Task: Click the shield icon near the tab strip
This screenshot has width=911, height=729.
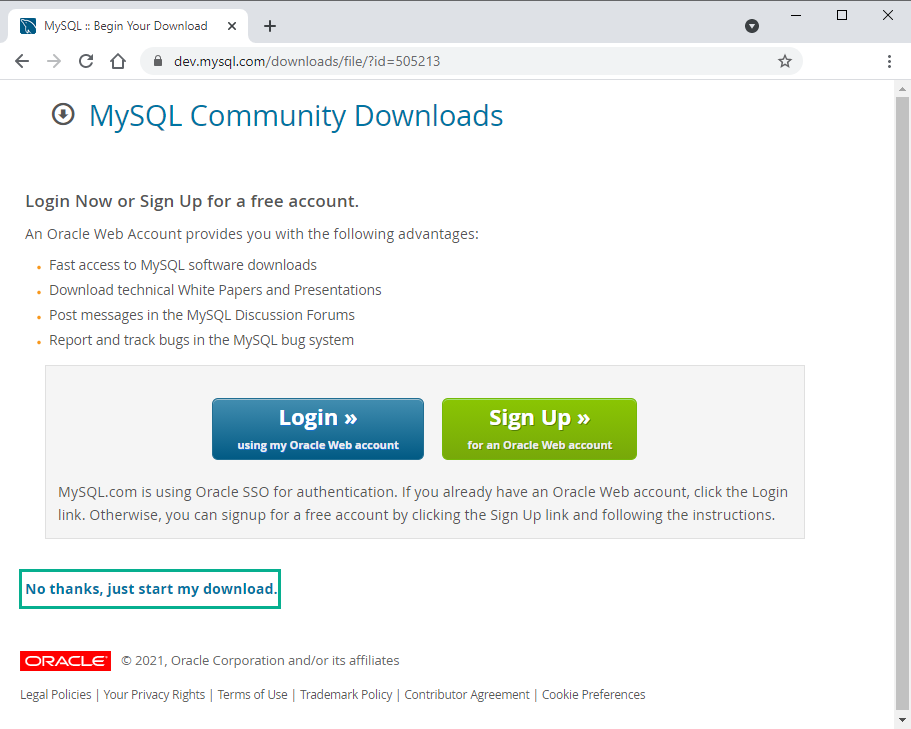Action: pos(751,26)
